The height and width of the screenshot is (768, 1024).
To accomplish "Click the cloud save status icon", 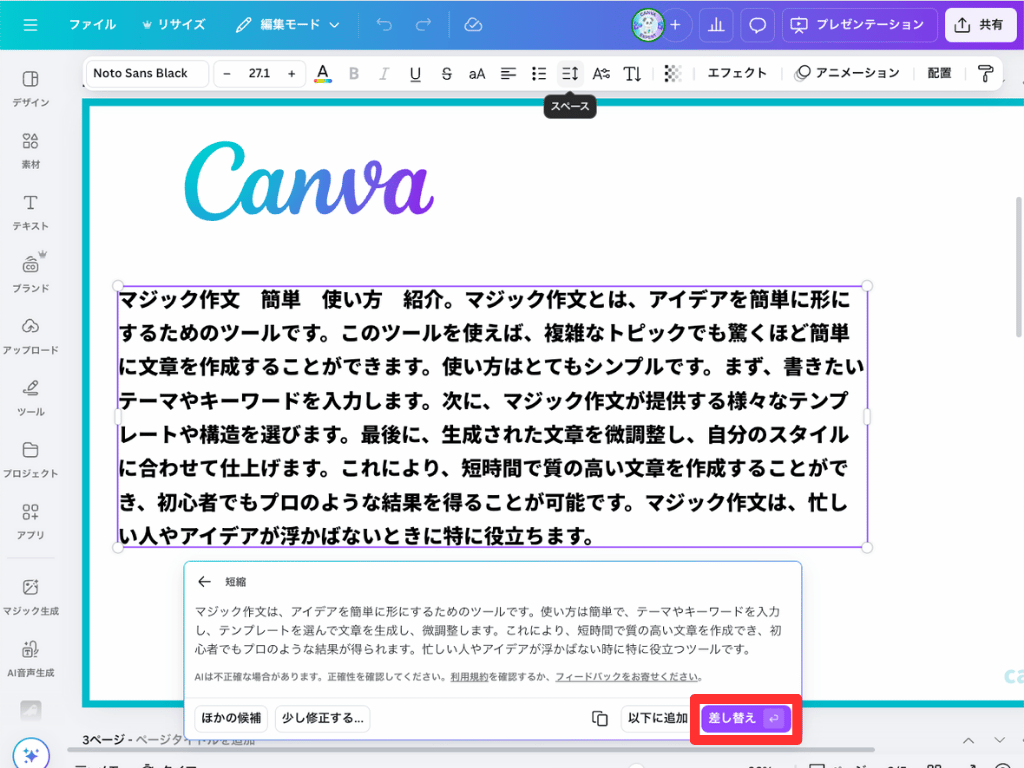I will (473, 25).
